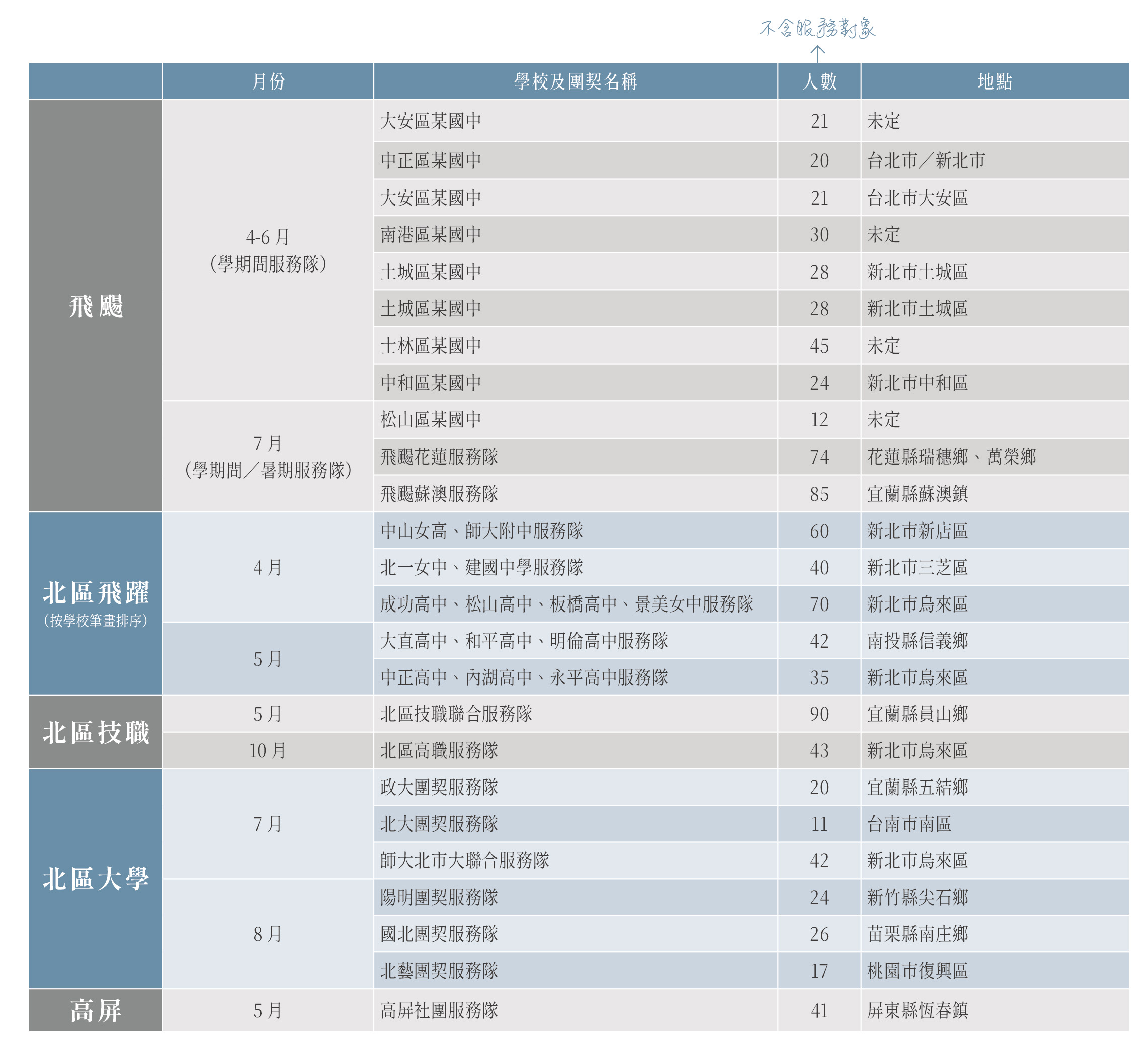Select the 北區大學 category cell
Viewport: 1148px width, 1043px height.
(x=96, y=879)
